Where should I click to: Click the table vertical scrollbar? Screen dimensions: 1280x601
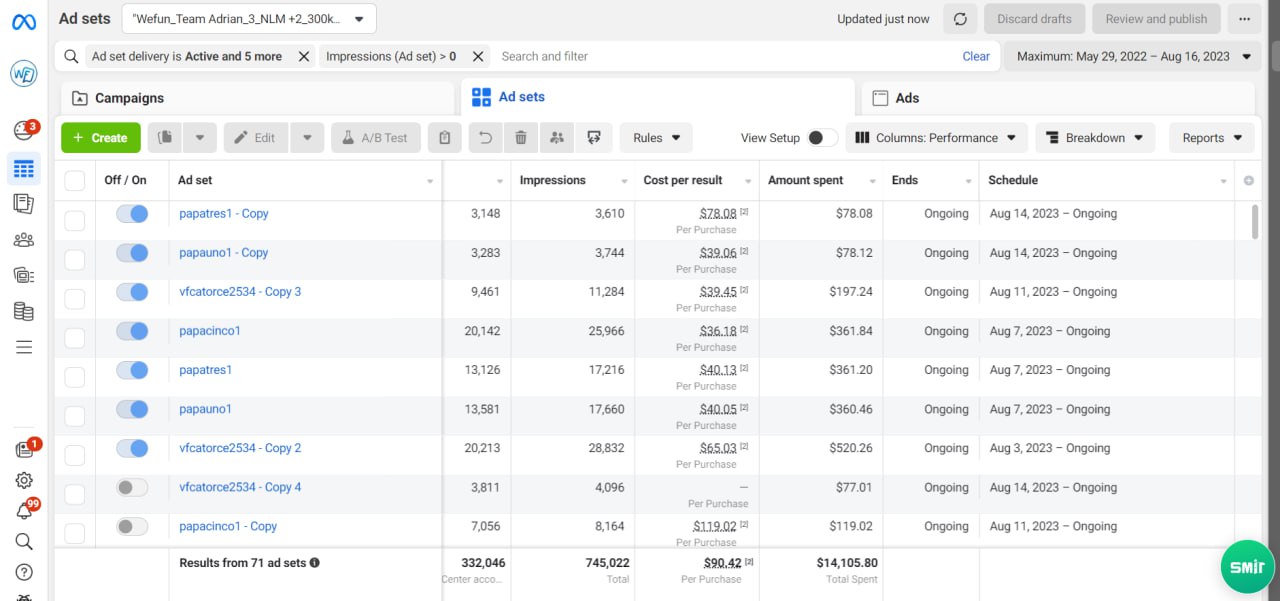coord(1255,222)
